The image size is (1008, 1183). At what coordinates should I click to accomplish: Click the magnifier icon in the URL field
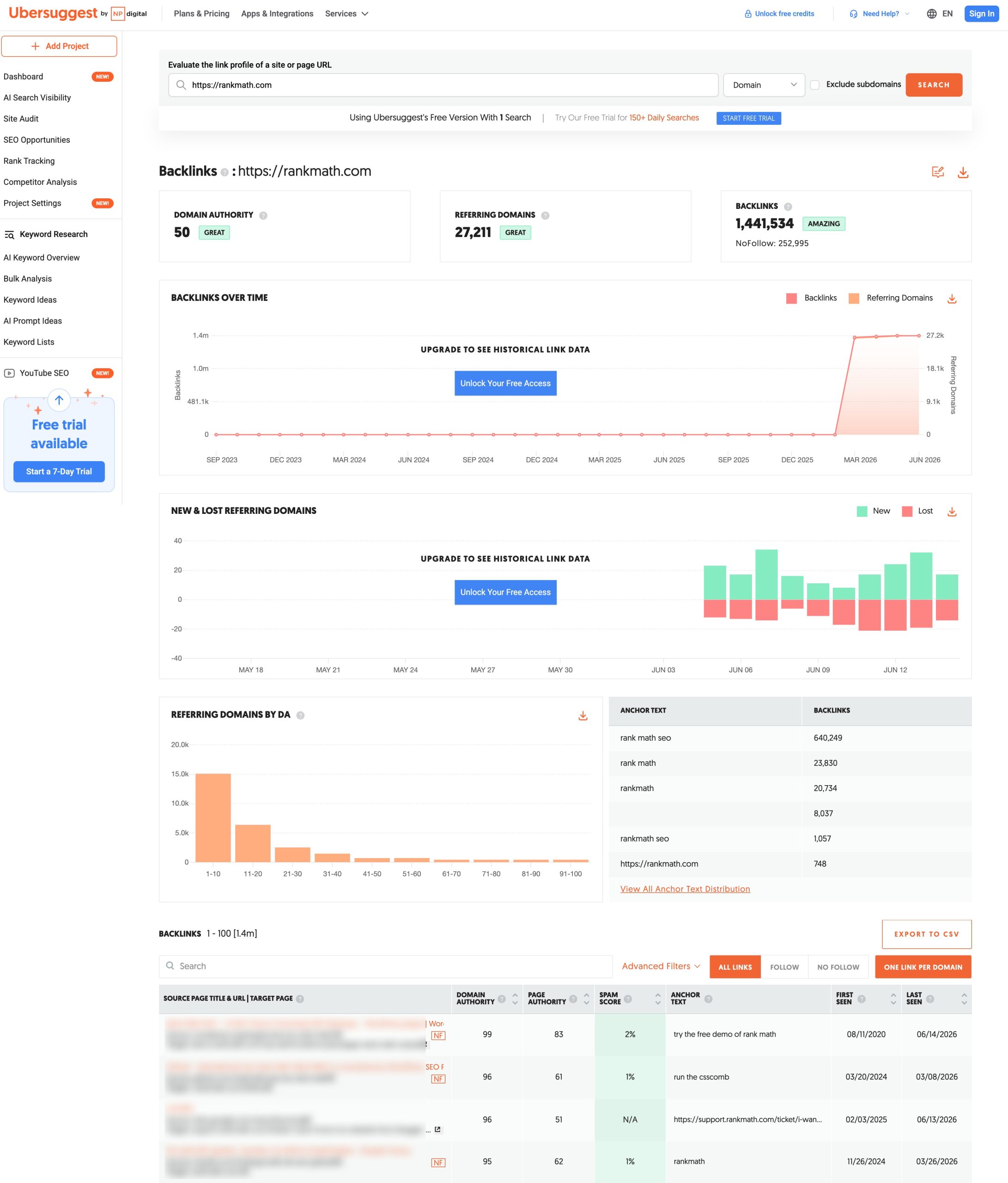[181, 85]
